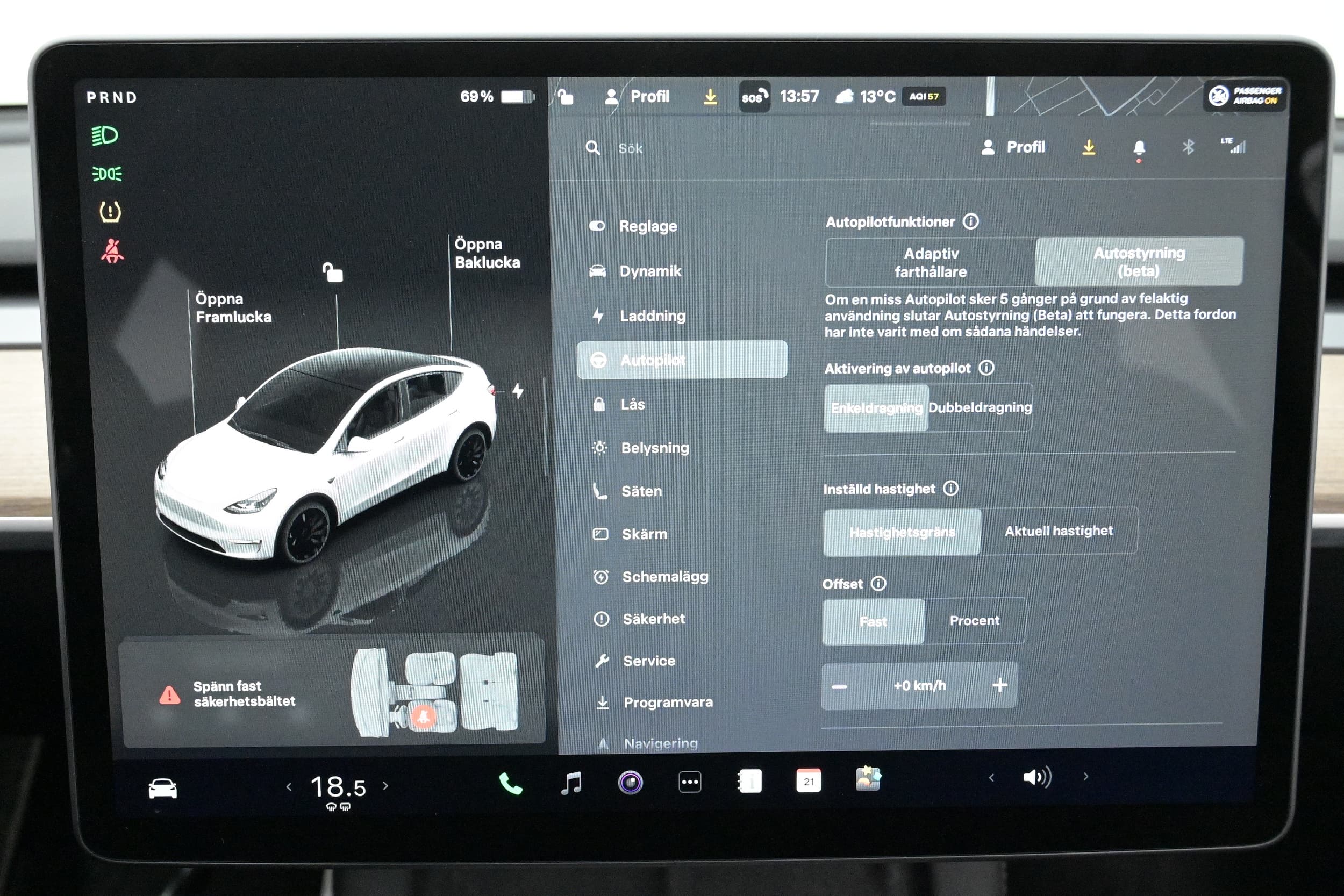
Task: Tap the 13°C weather AQI display
Action: (890, 97)
